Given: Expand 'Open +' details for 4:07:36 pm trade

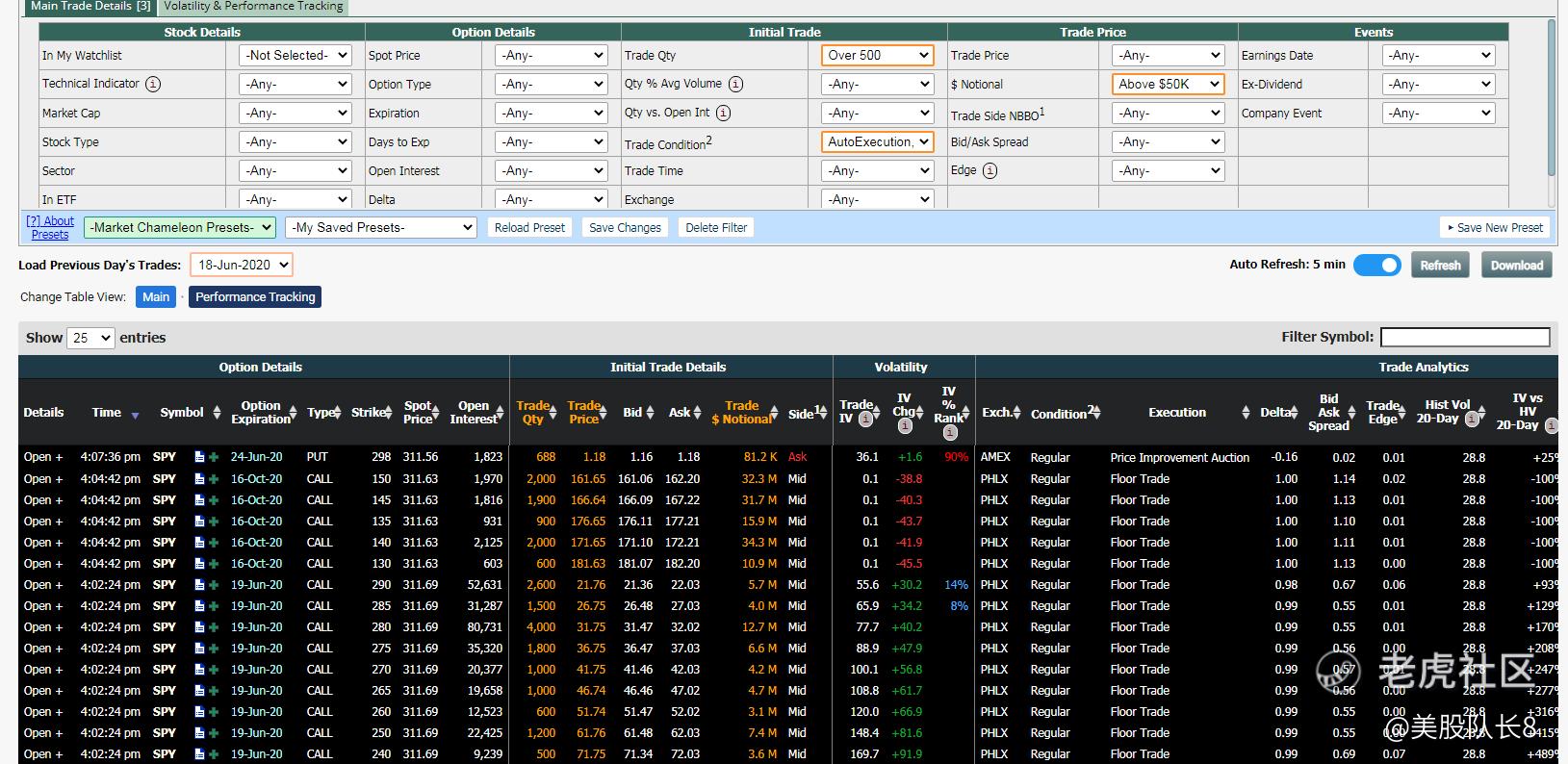Looking at the screenshot, I should pyautogui.click(x=43, y=457).
